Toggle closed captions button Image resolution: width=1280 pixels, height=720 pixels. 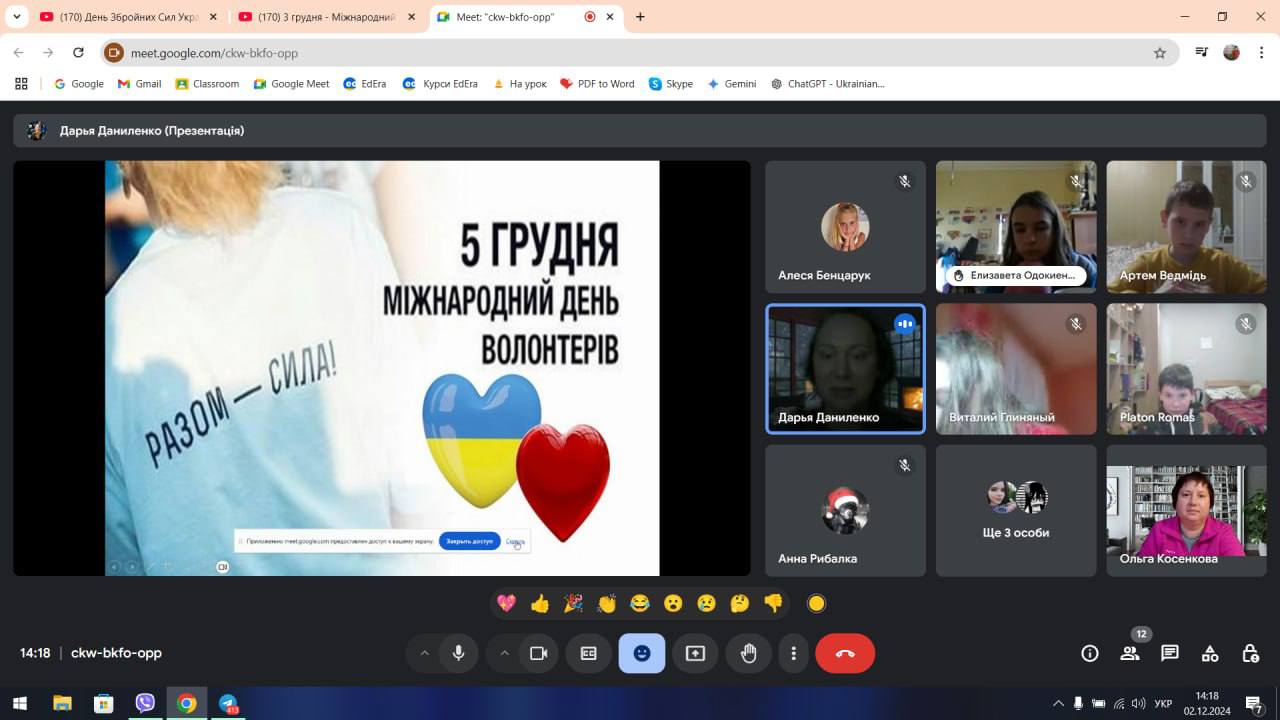click(x=588, y=653)
